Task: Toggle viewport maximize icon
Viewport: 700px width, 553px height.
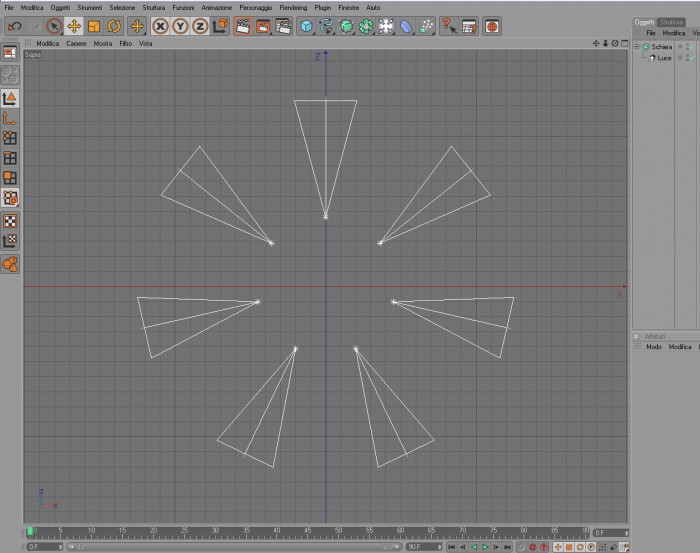Action: tap(625, 43)
